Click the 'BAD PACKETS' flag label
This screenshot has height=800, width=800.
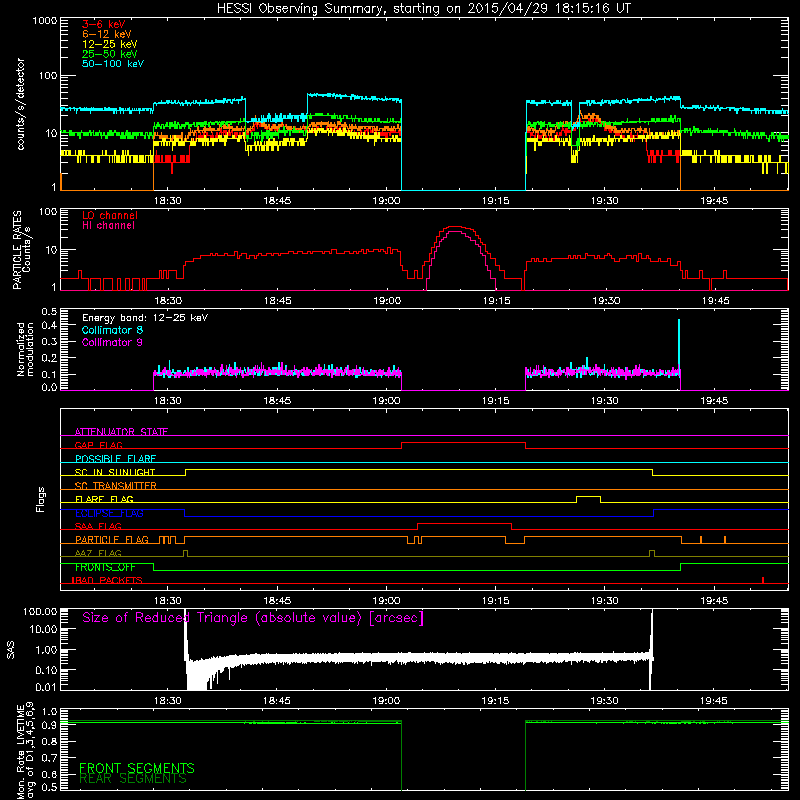pos(107,580)
